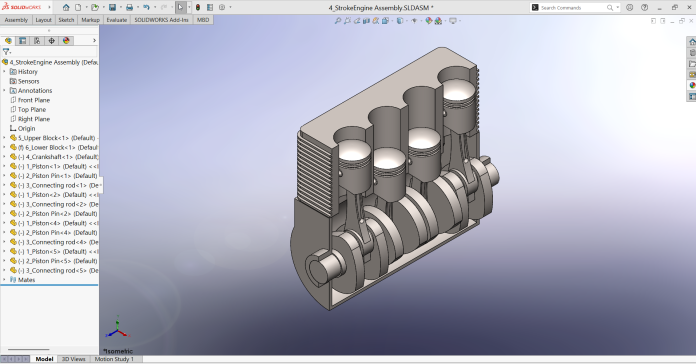
Task: Switch to the Sketch ribbon tab
Action: (66, 20)
